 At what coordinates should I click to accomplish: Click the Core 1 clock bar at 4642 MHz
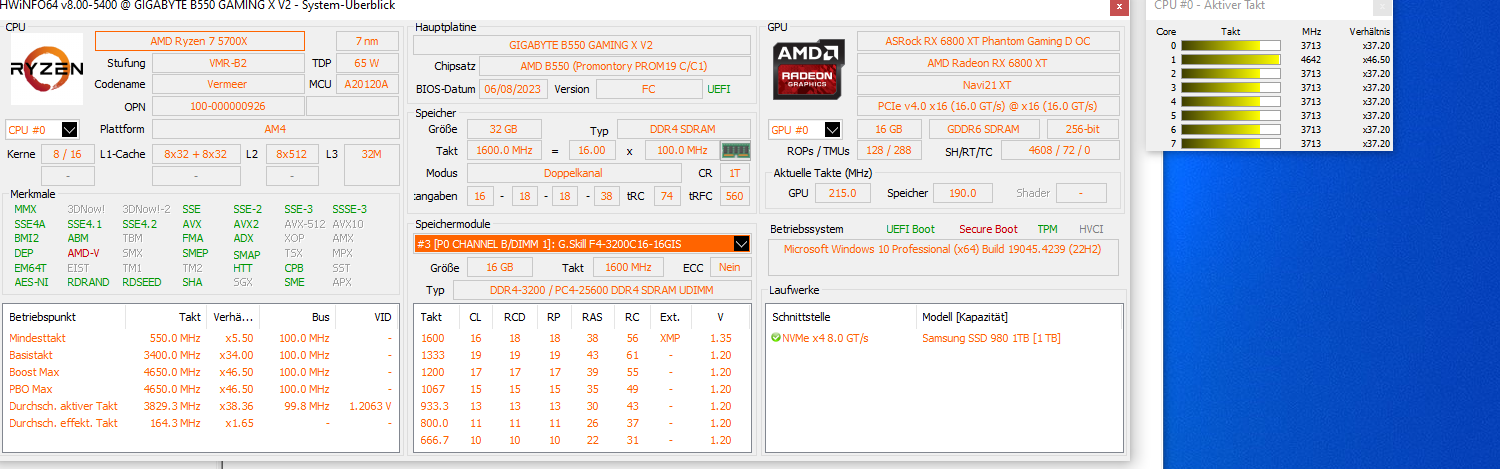click(x=1231, y=60)
